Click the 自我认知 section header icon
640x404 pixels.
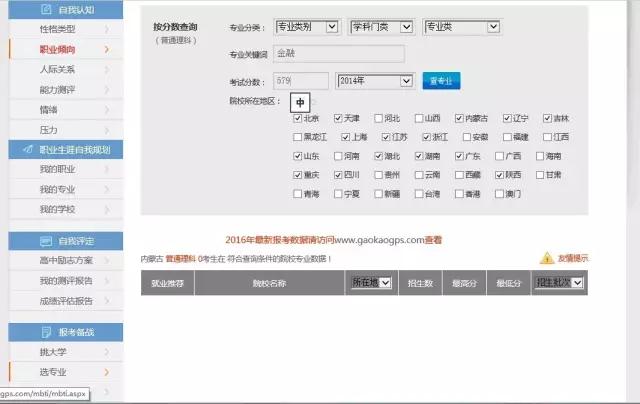49,9
